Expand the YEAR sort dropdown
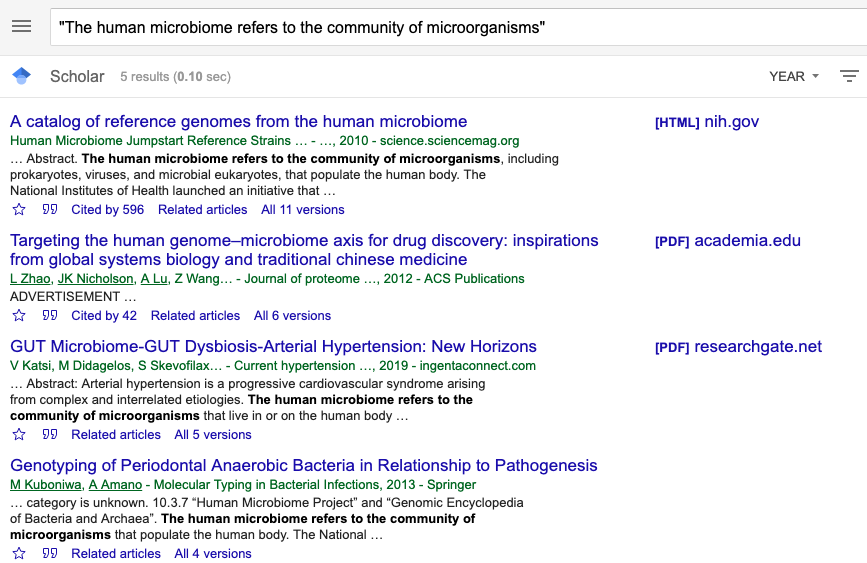The height and width of the screenshot is (563, 867). [794, 76]
